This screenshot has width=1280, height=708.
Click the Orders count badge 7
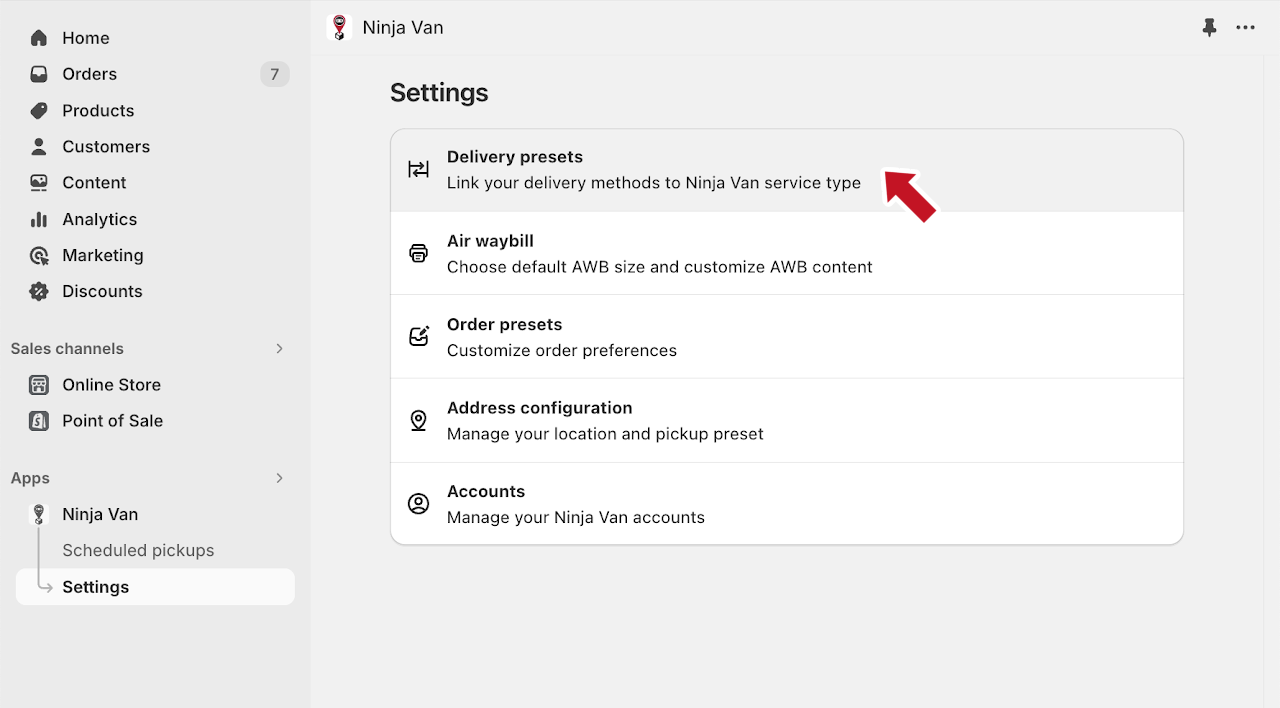pos(274,74)
